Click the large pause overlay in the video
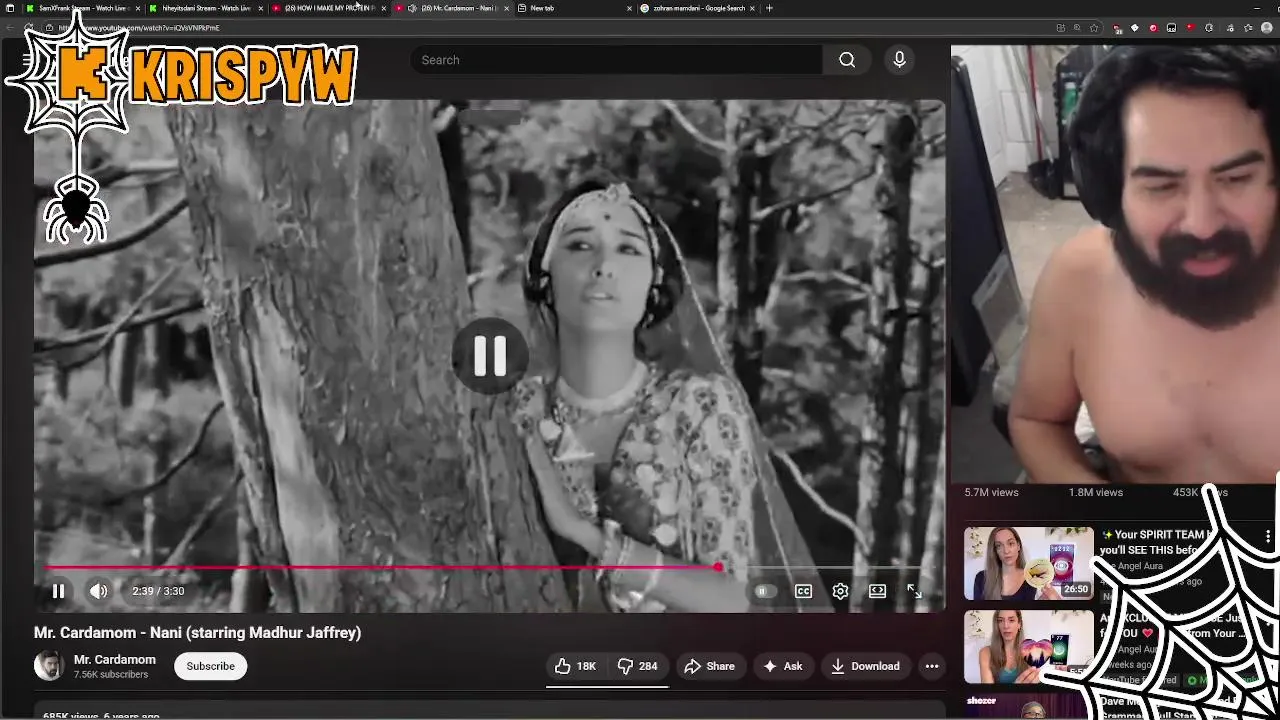Screen dimensions: 1280x720 pyautogui.click(x=490, y=355)
